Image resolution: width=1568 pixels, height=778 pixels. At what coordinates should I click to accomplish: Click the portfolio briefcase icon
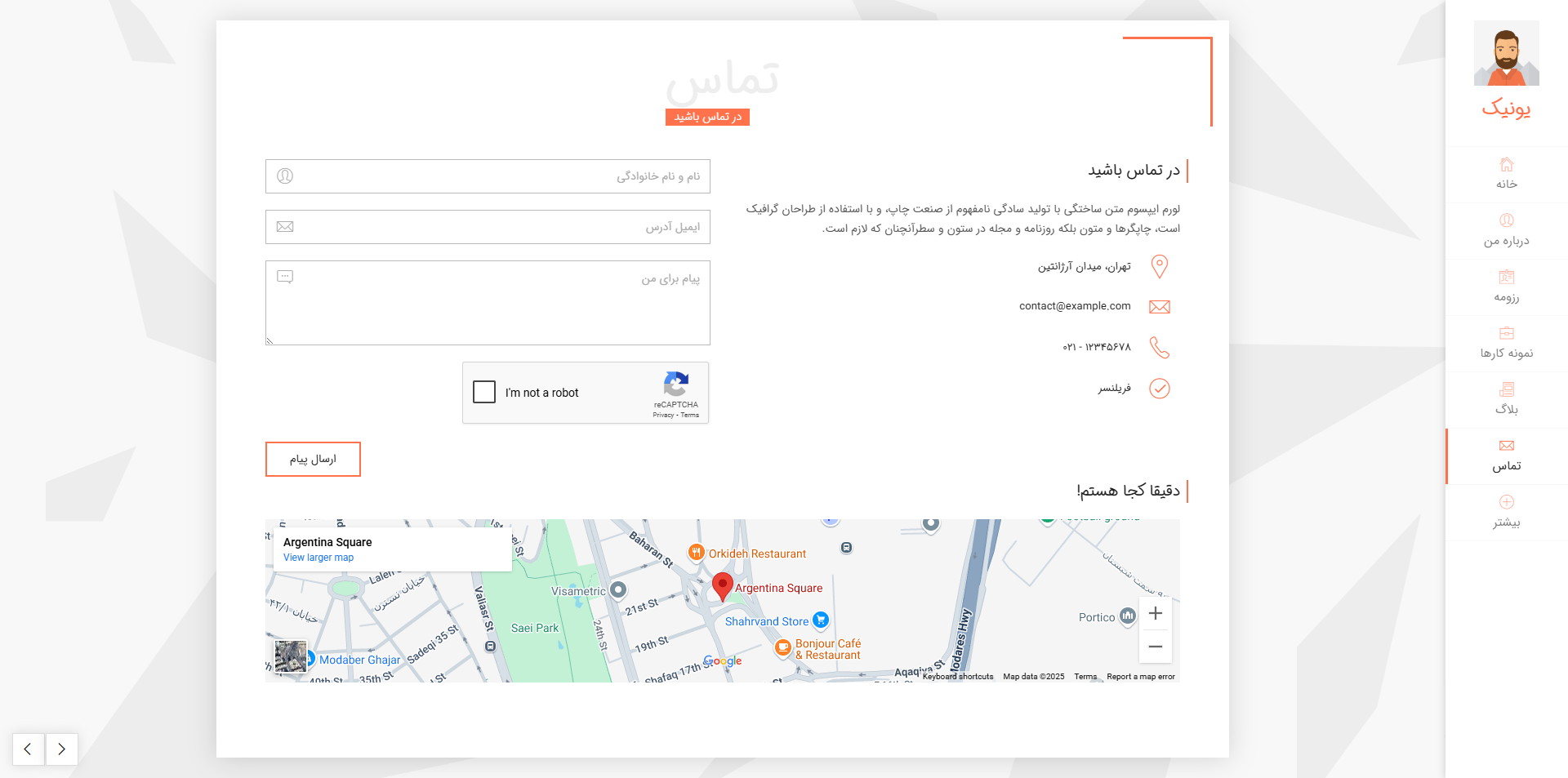[x=1506, y=333]
